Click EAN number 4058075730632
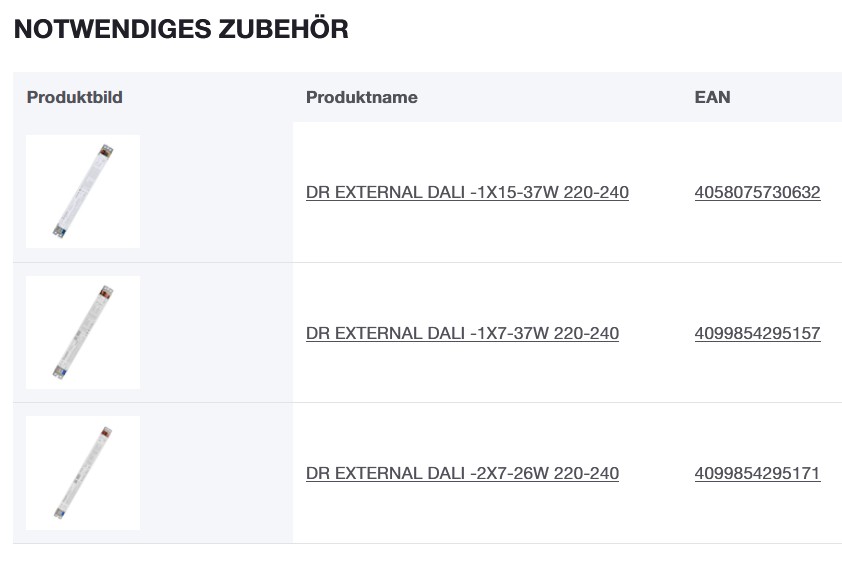This screenshot has height=563, width=842. (757, 193)
